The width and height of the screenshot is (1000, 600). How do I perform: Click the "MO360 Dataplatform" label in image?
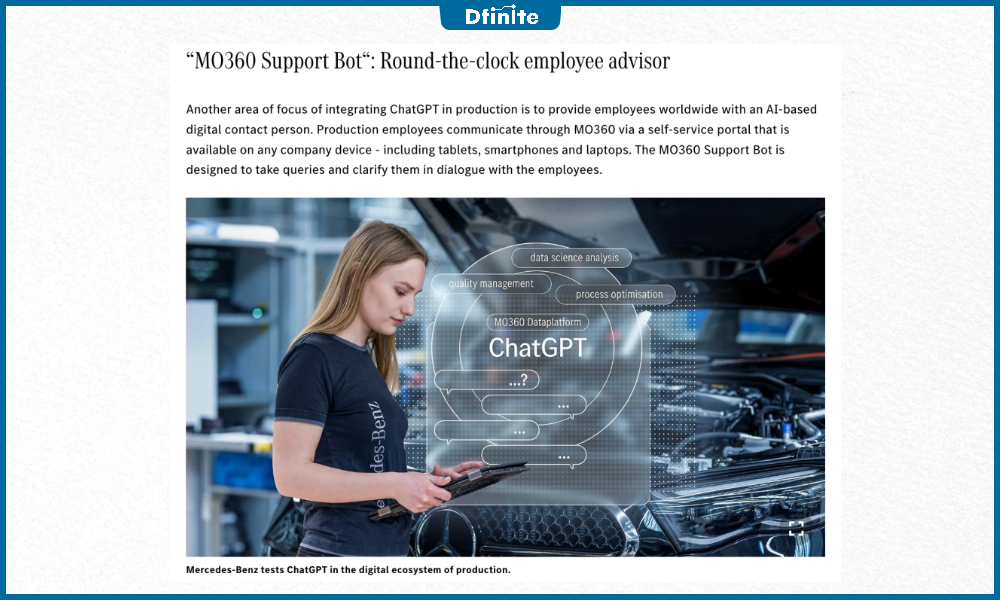pyautogui.click(x=538, y=322)
